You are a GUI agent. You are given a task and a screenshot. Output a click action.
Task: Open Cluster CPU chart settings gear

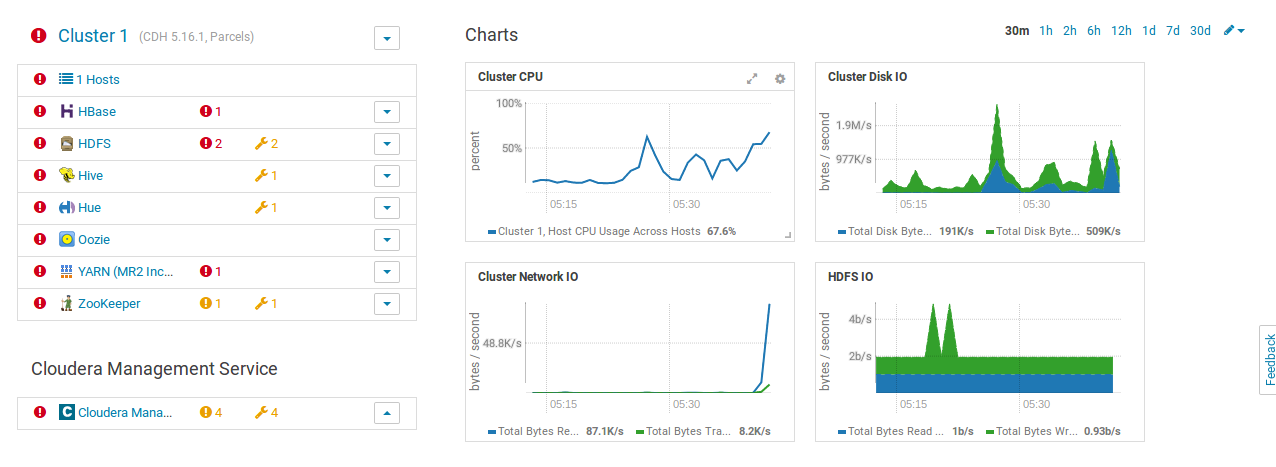[780, 78]
